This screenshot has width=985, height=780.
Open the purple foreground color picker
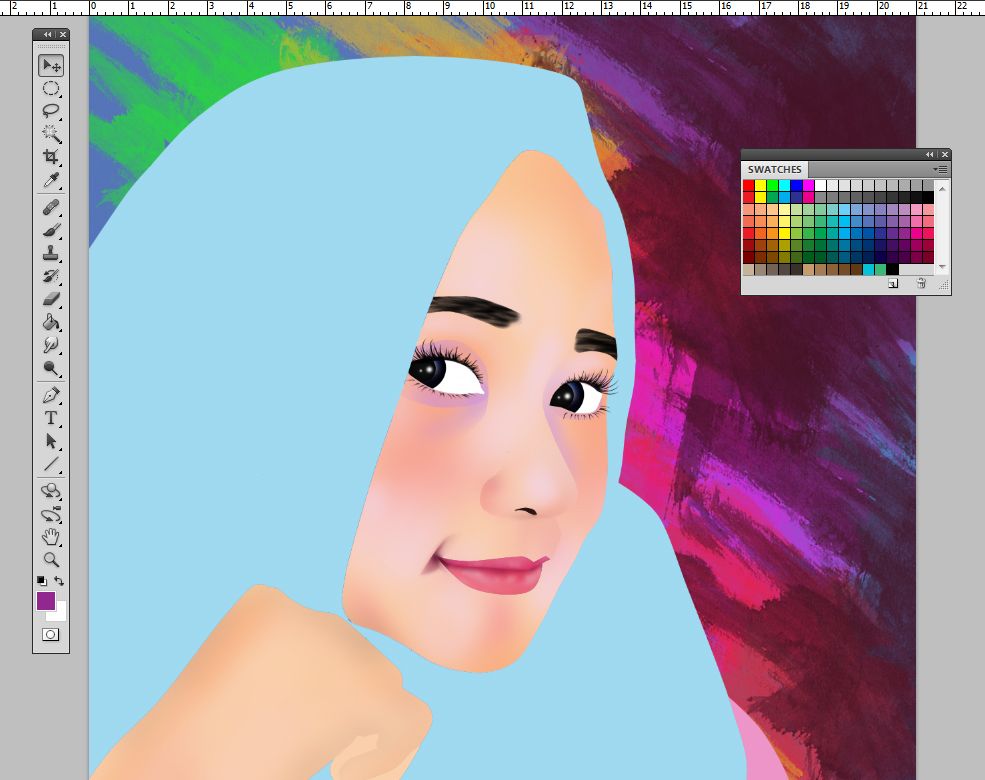[x=45, y=601]
